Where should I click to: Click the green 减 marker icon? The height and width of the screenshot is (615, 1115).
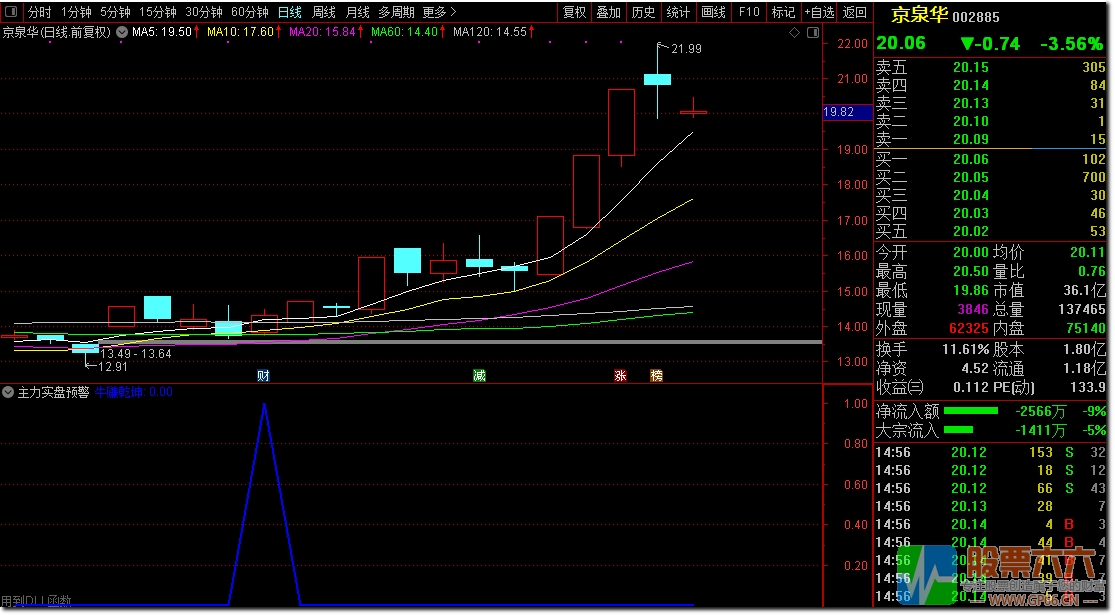pos(480,376)
